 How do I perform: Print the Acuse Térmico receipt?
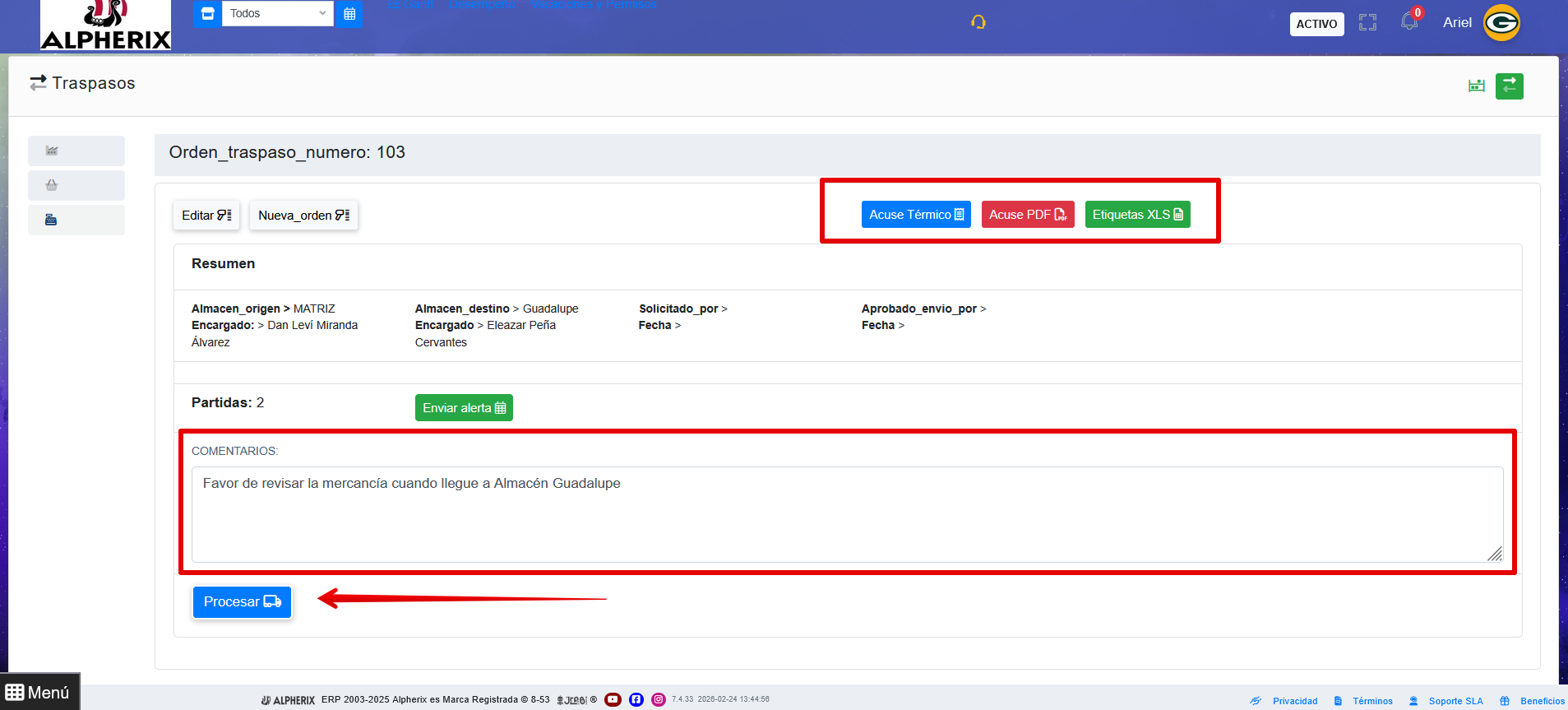[915, 215]
